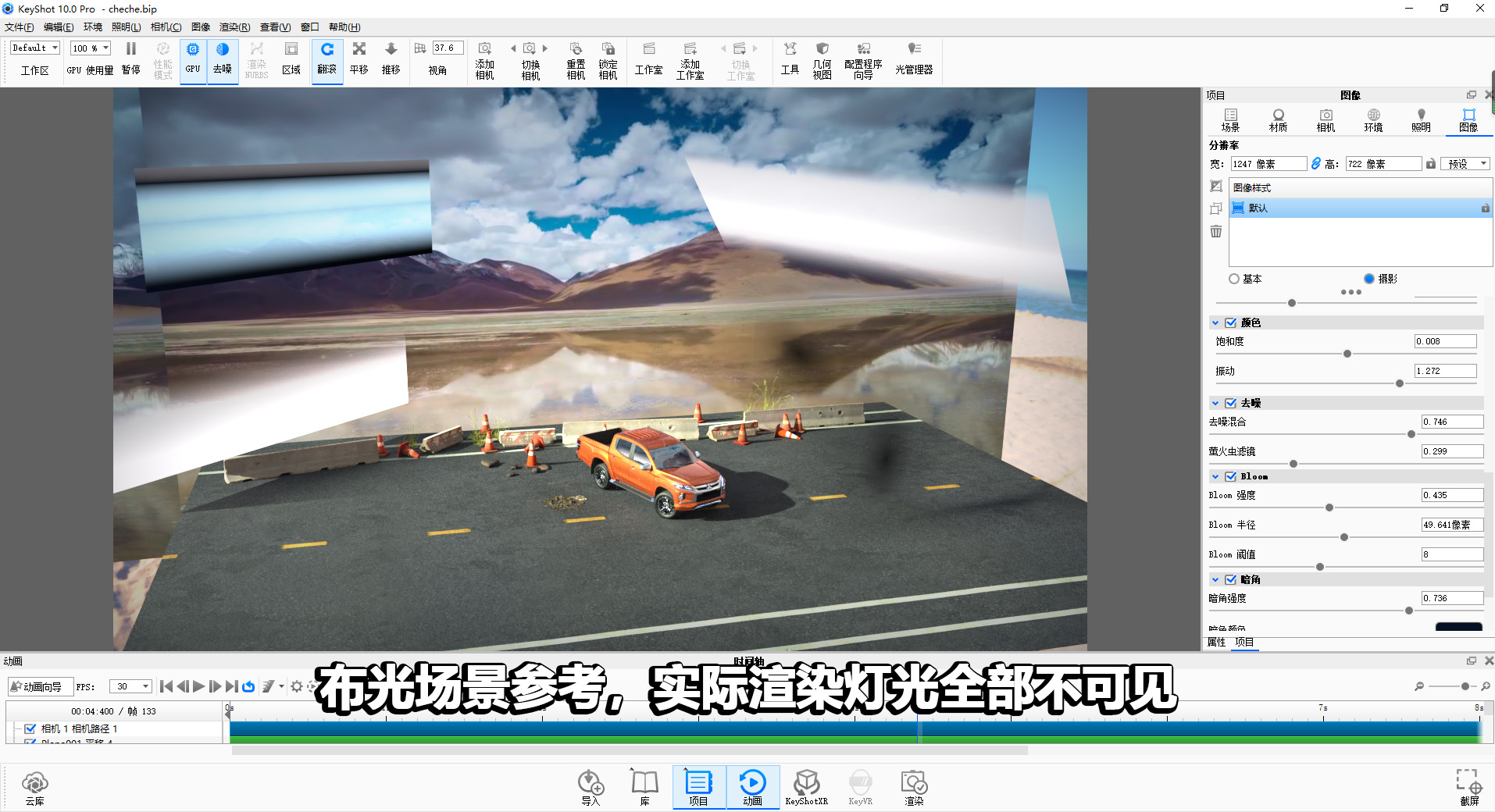Click the image width input showing 1247
The height and width of the screenshot is (812, 1495).
(1267, 163)
